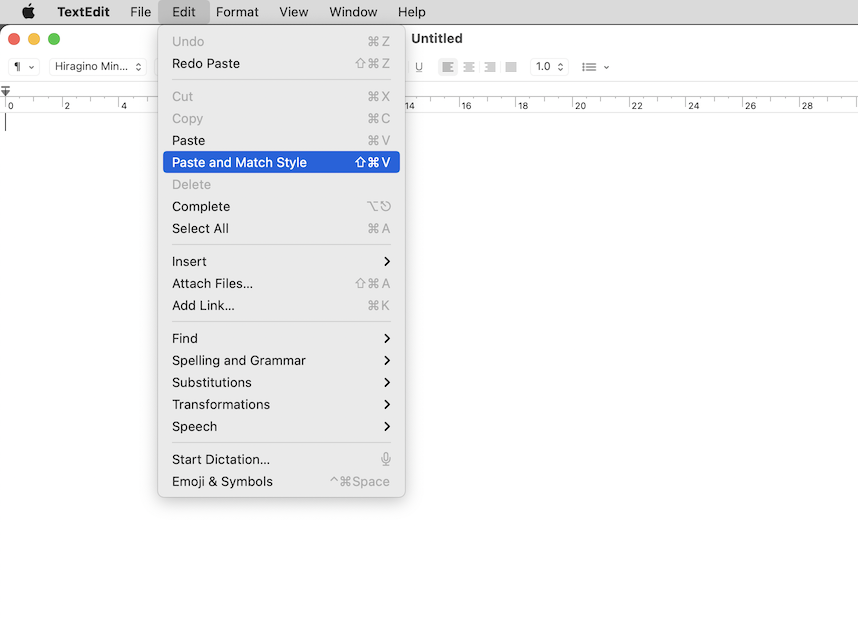Expand the Substitutions submenu
This screenshot has width=858, height=619.
281,383
